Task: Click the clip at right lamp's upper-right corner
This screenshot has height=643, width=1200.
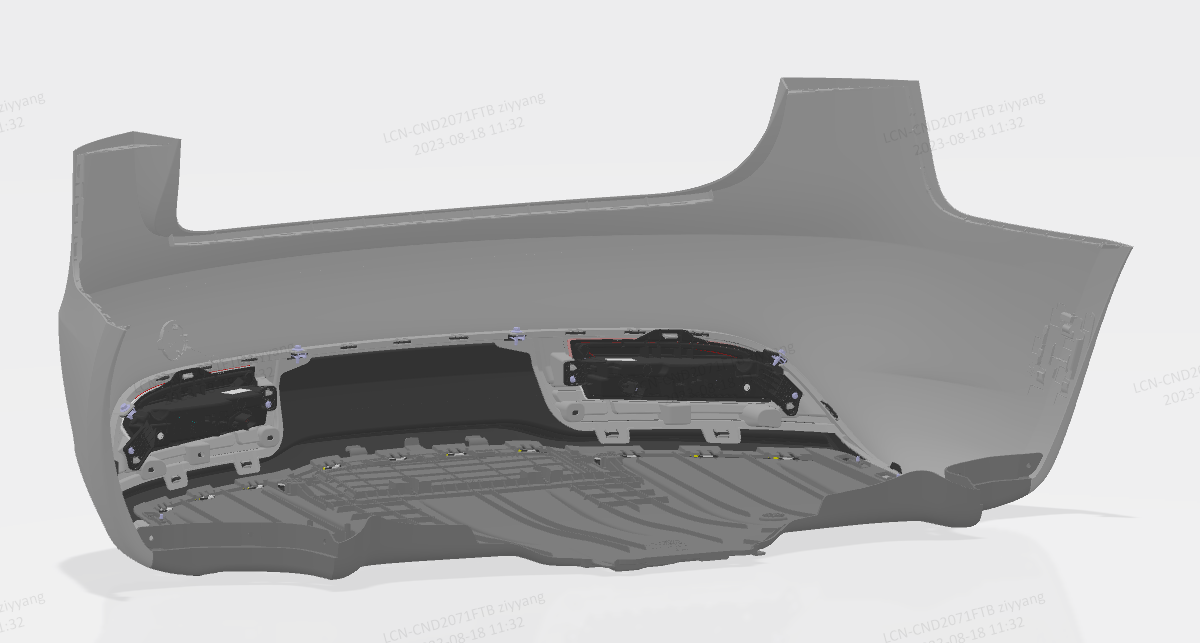Action: [x=778, y=355]
